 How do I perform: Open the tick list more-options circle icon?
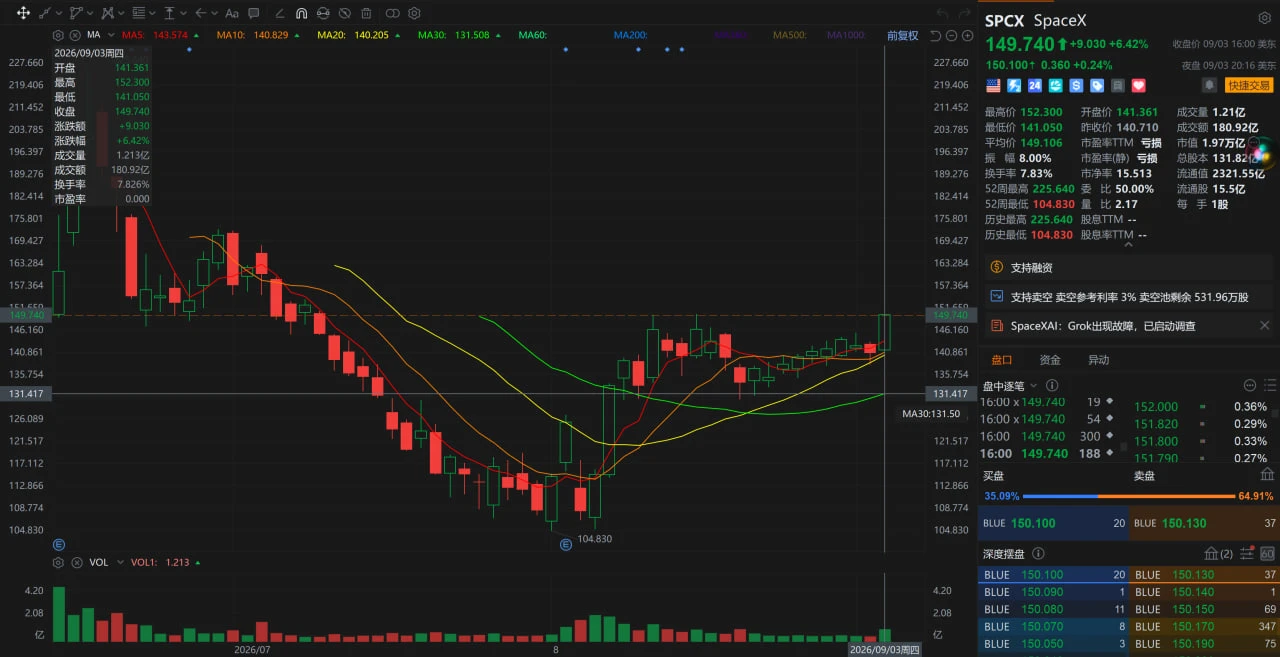1249,385
